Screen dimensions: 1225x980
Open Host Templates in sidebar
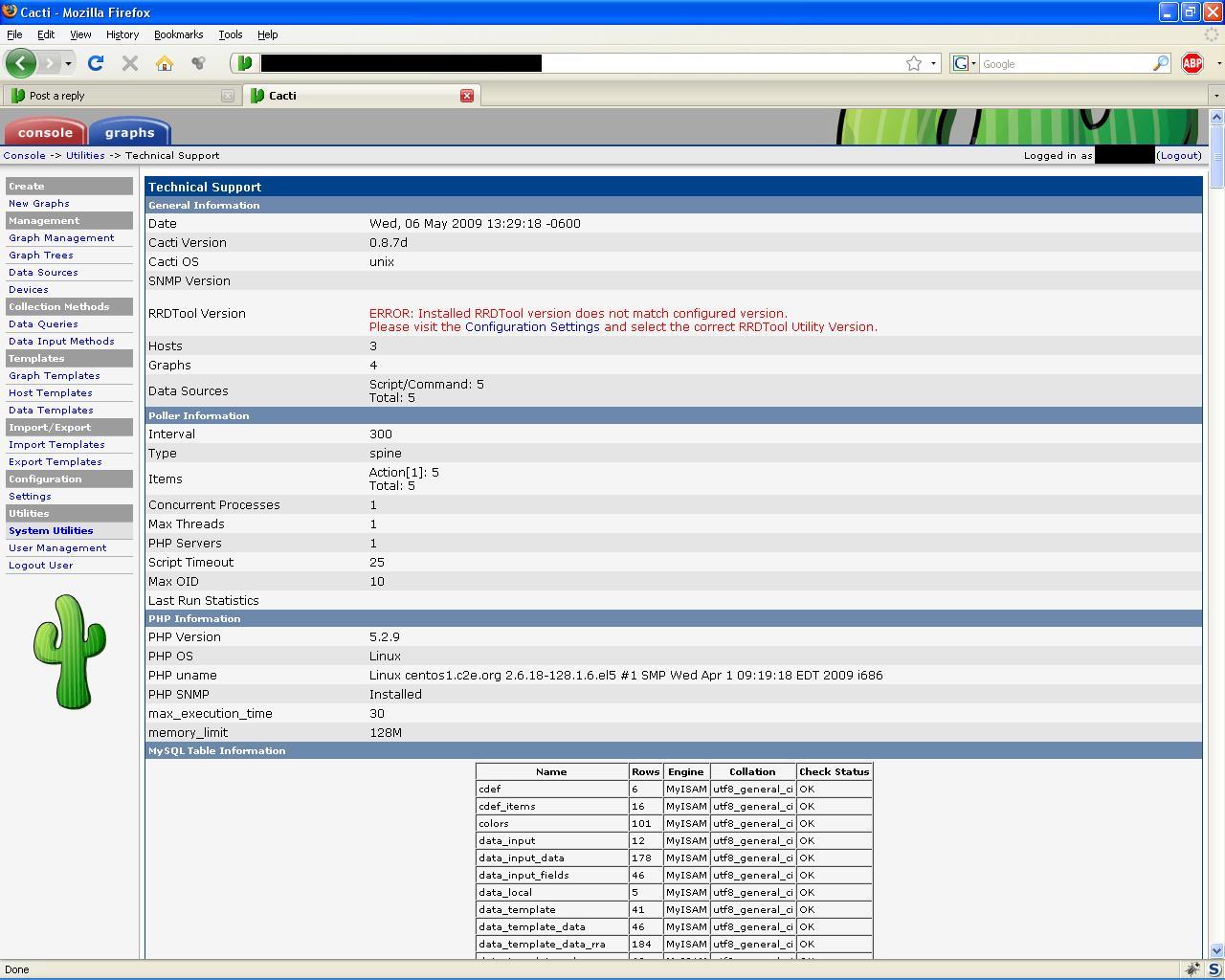(51, 392)
